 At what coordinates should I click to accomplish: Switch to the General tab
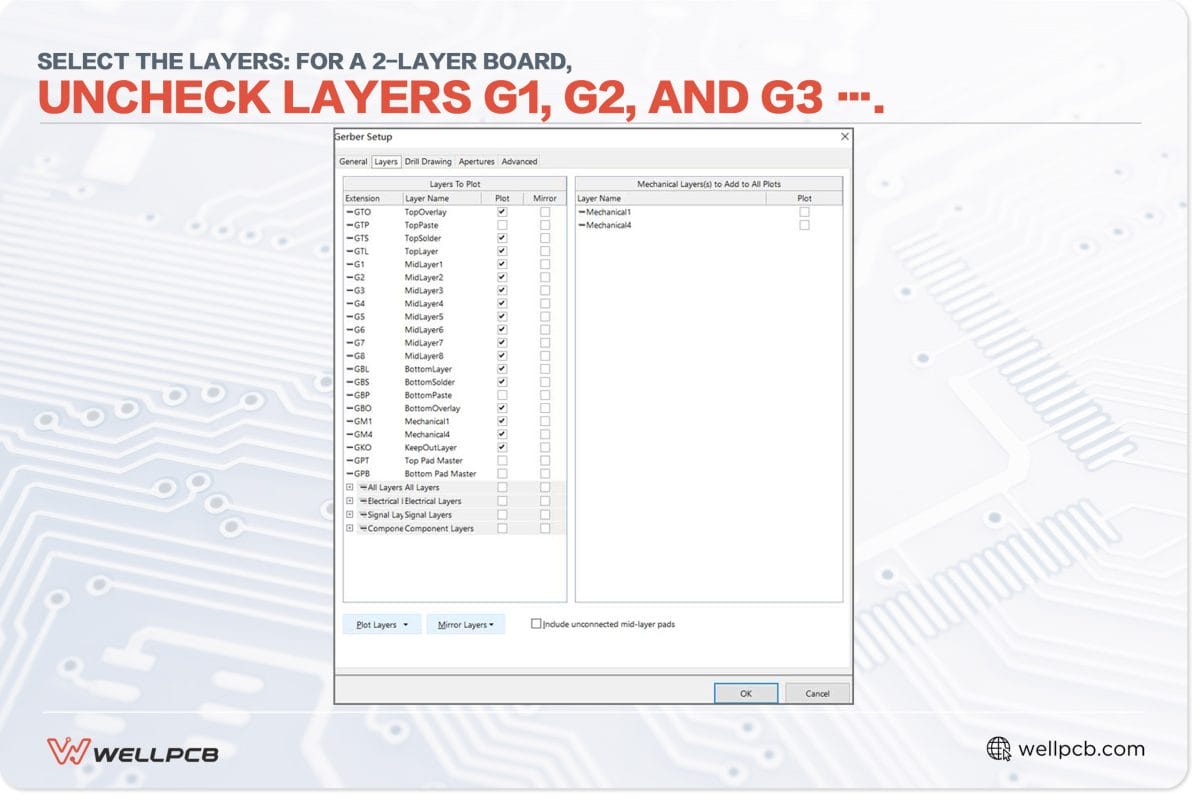click(x=353, y=161)
